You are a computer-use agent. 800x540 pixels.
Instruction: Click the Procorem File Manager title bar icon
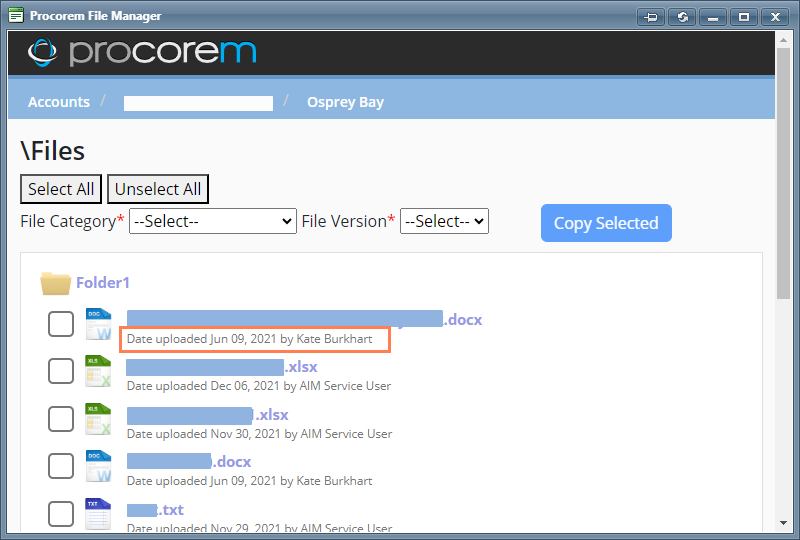click(x=16, y=15)
